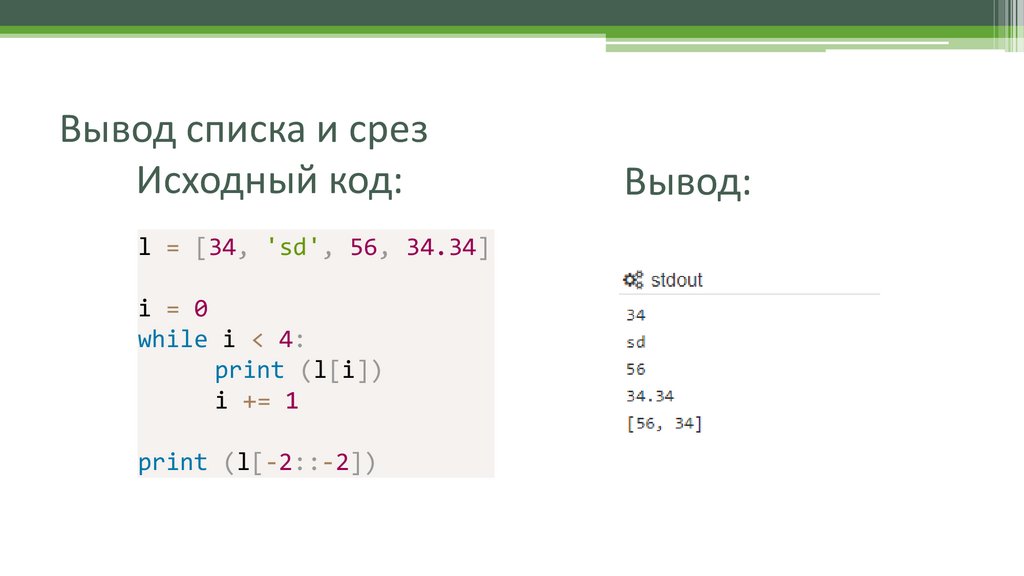Click the heading 'Исходный код:'

(x=269, y=180)
